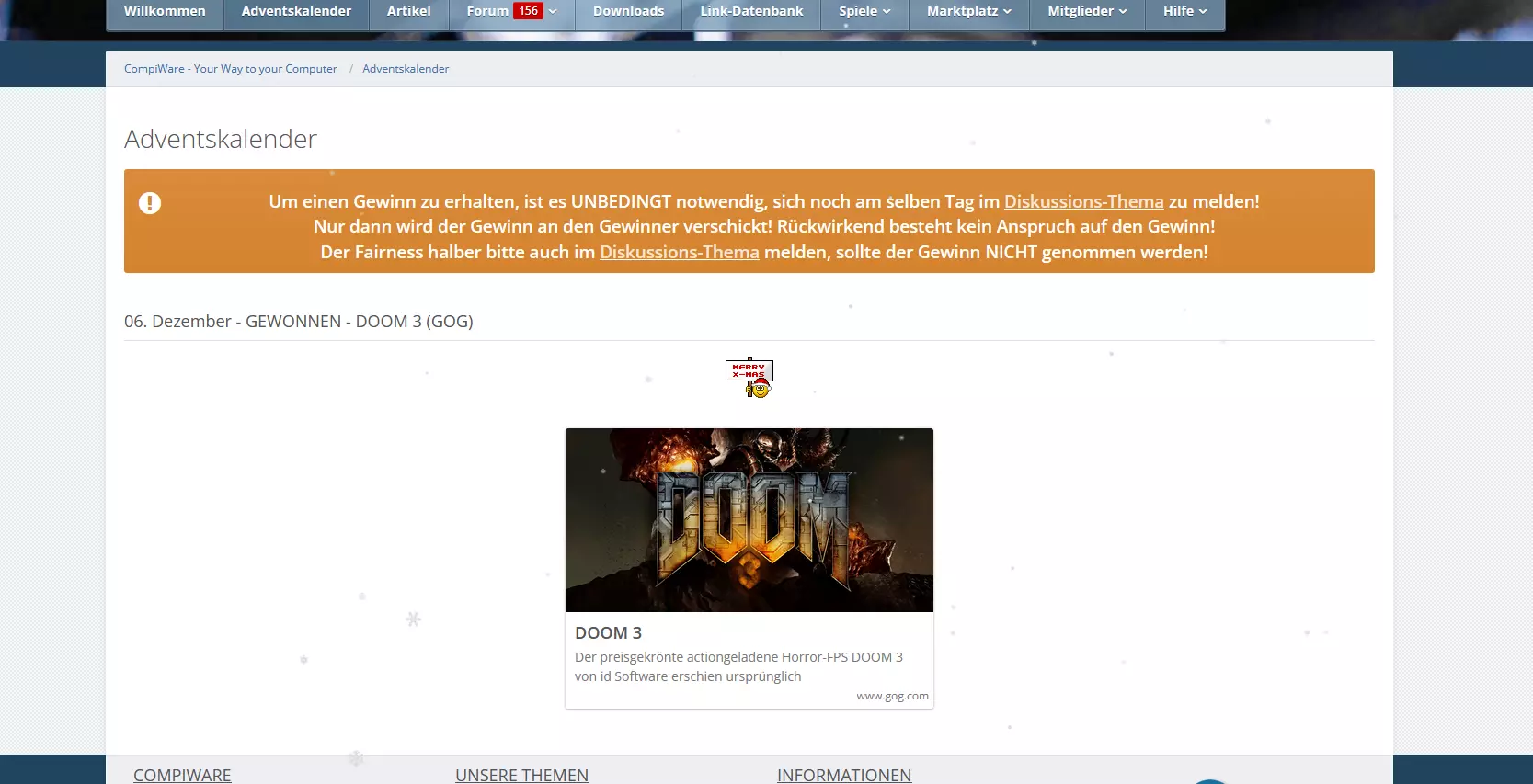Expand the Mitglieder dropdown menu
The width and height of the screenshot is (1533, 784).
(x=1087, y=12)
